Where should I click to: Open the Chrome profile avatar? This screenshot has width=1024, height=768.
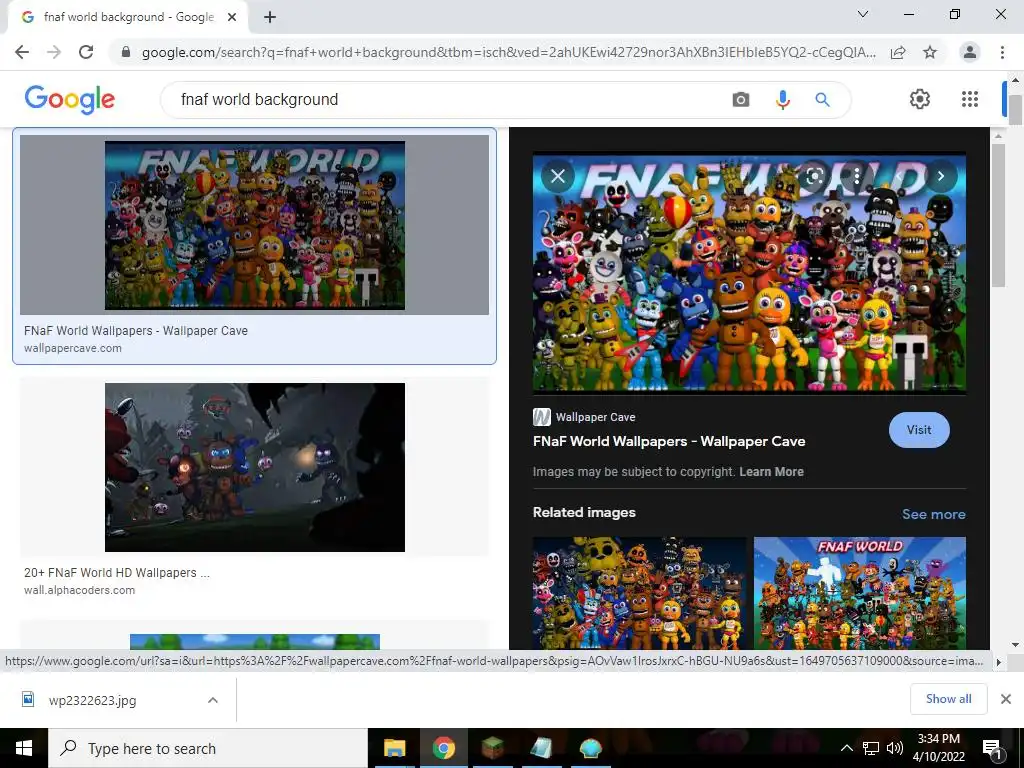click(x=970, y=52)
